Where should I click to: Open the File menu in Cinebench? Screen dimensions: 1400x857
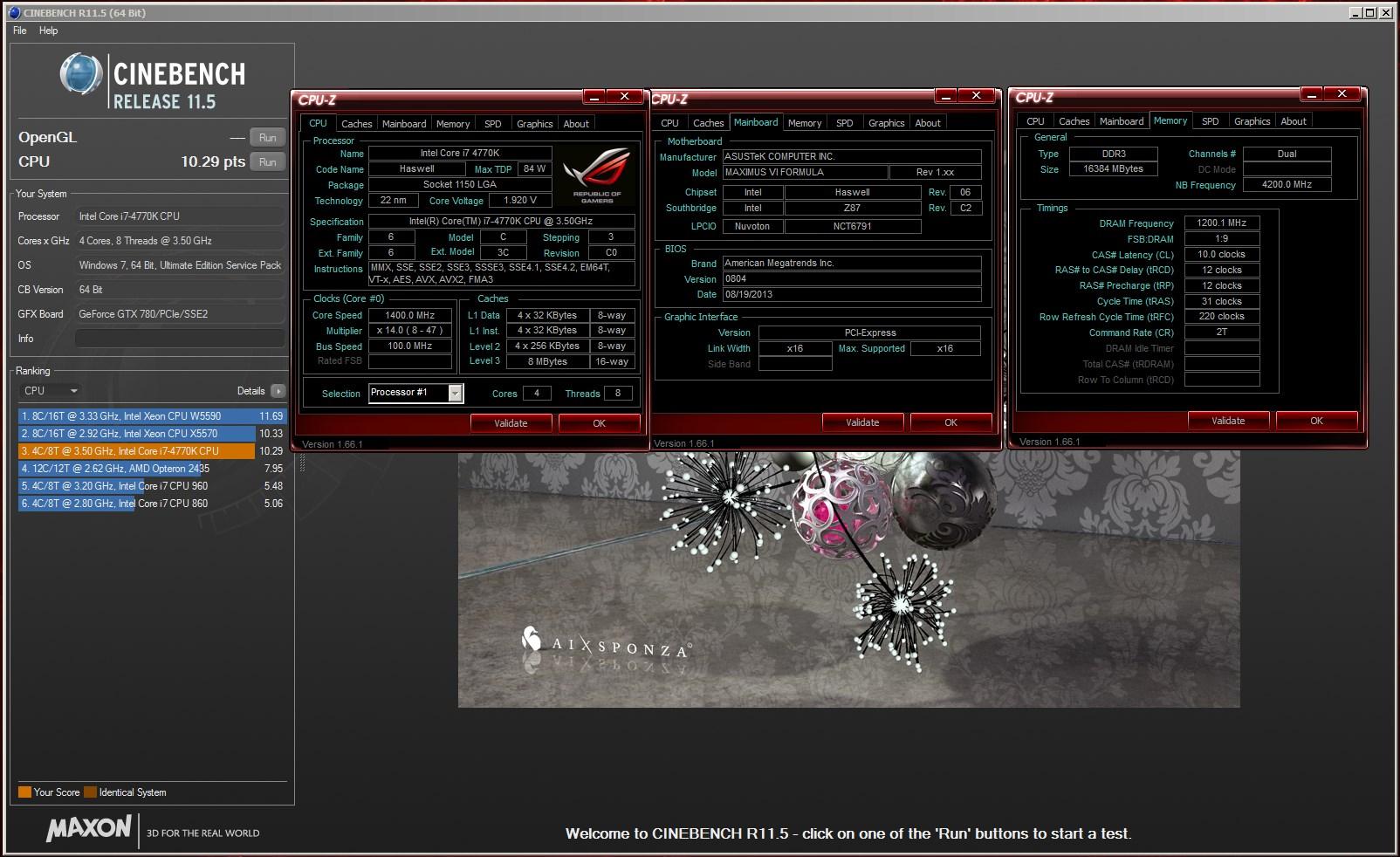click(x=20, y=31)
